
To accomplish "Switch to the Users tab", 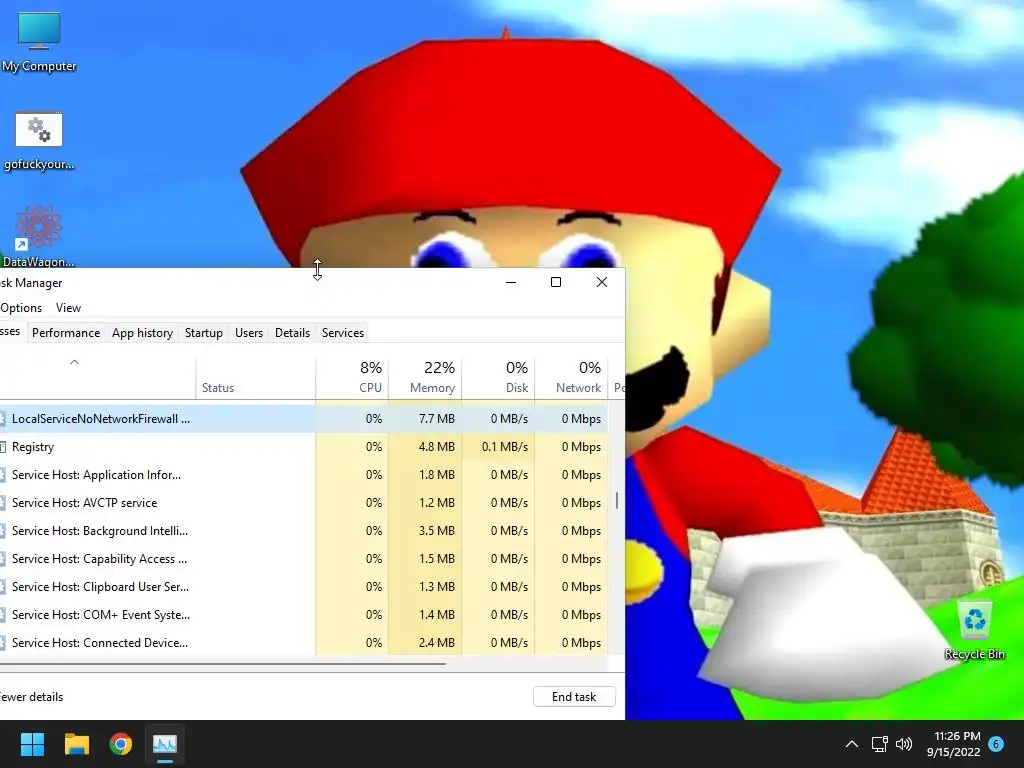I will pyautogui.click(x=249, y=332).
